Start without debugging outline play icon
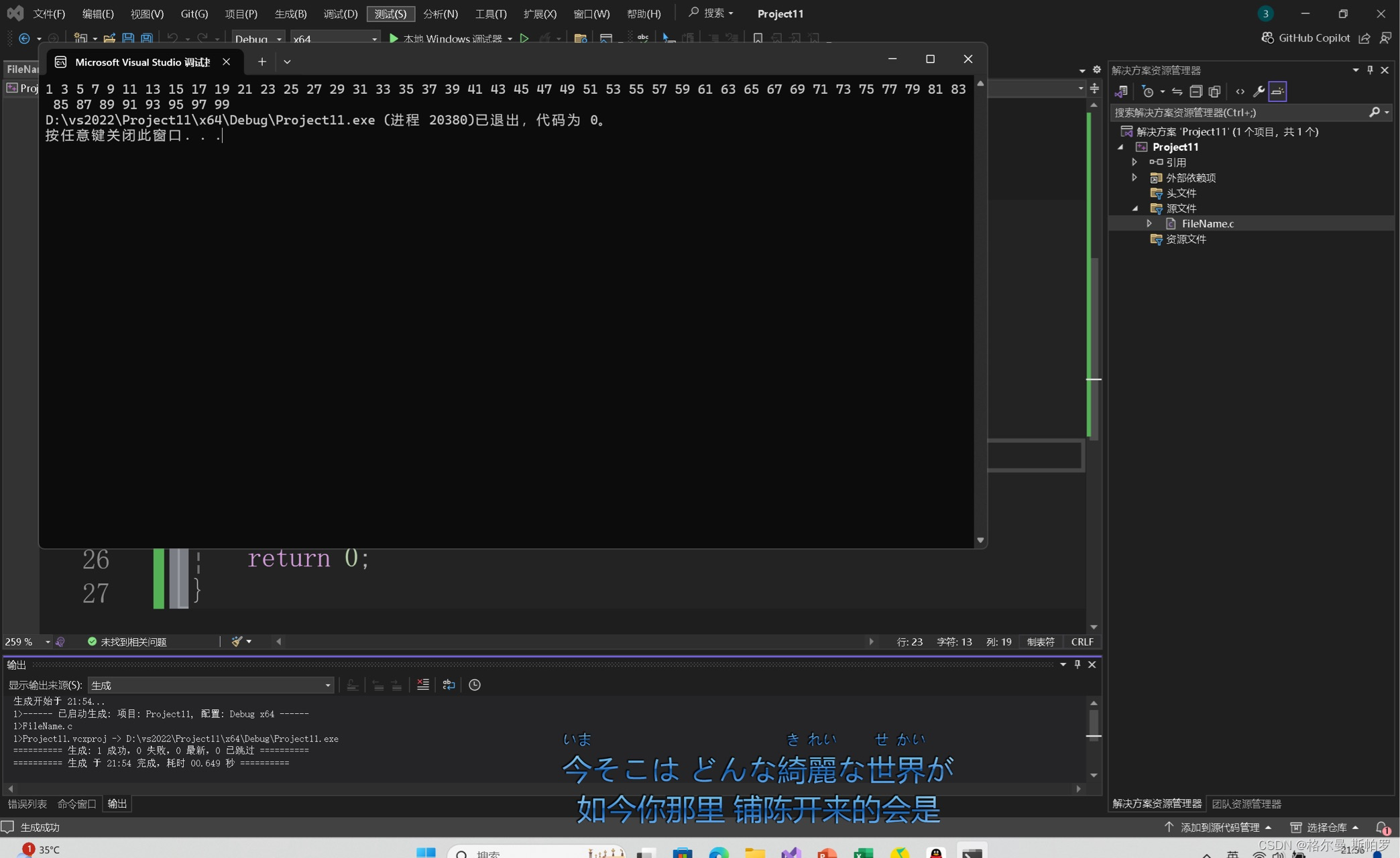The image size is (1400, 858). click(x=524, y=39)
